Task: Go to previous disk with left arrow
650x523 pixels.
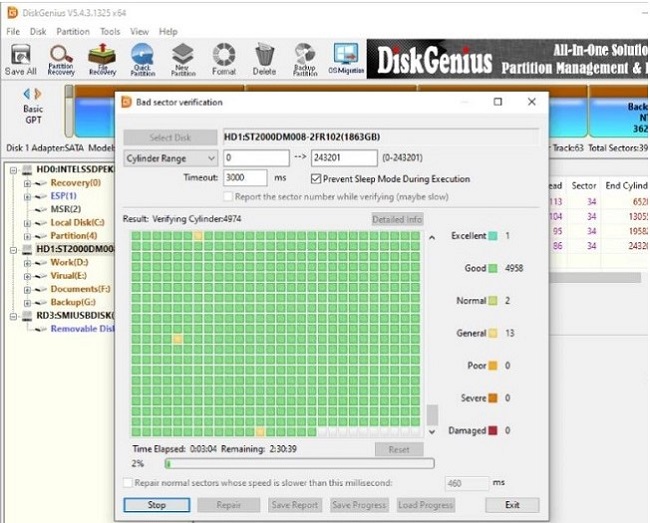Action: click(27, 94)
